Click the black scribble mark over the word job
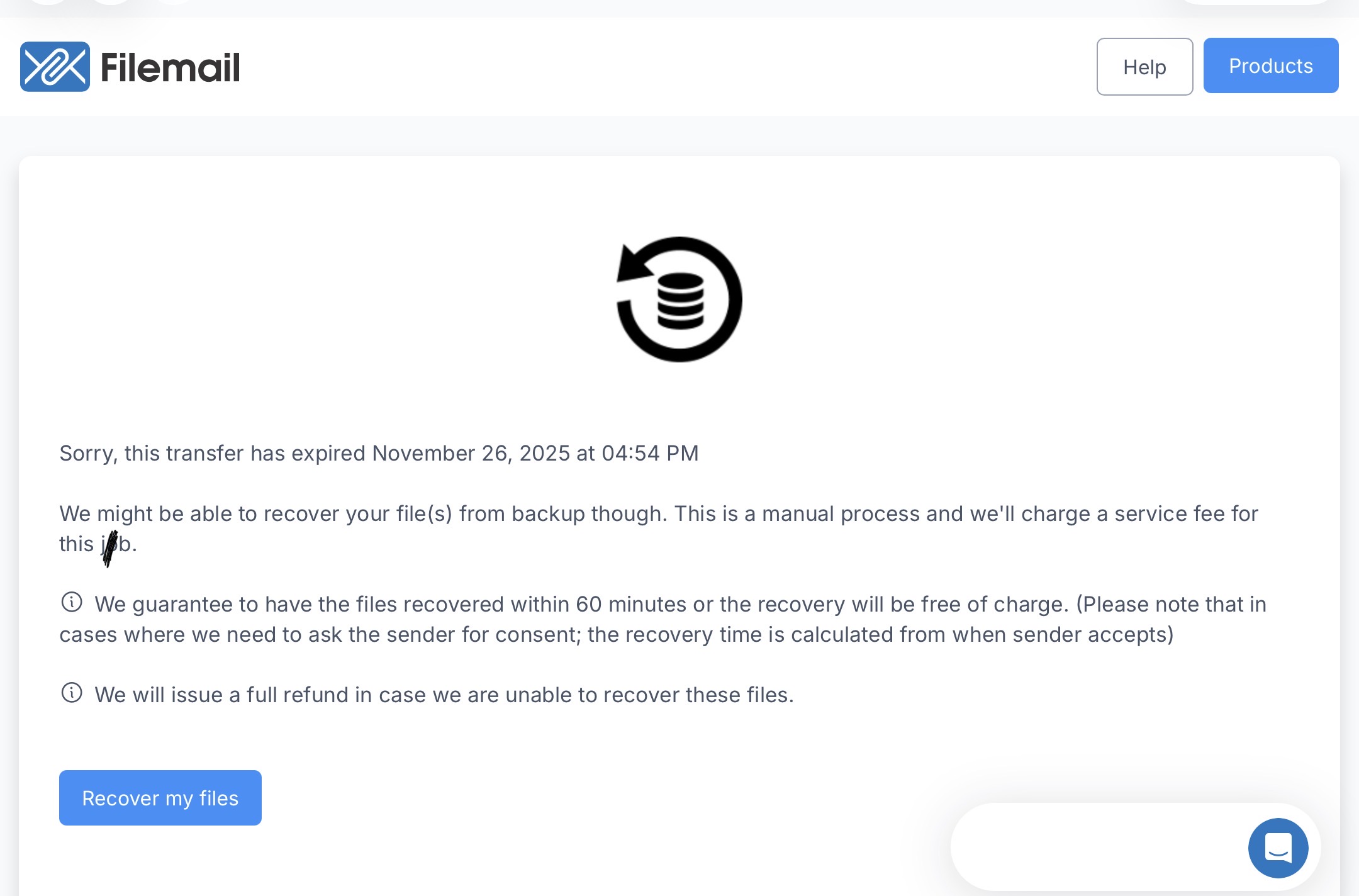The width and height of the screenshot is (1359, 896). [x=110, y=547]
